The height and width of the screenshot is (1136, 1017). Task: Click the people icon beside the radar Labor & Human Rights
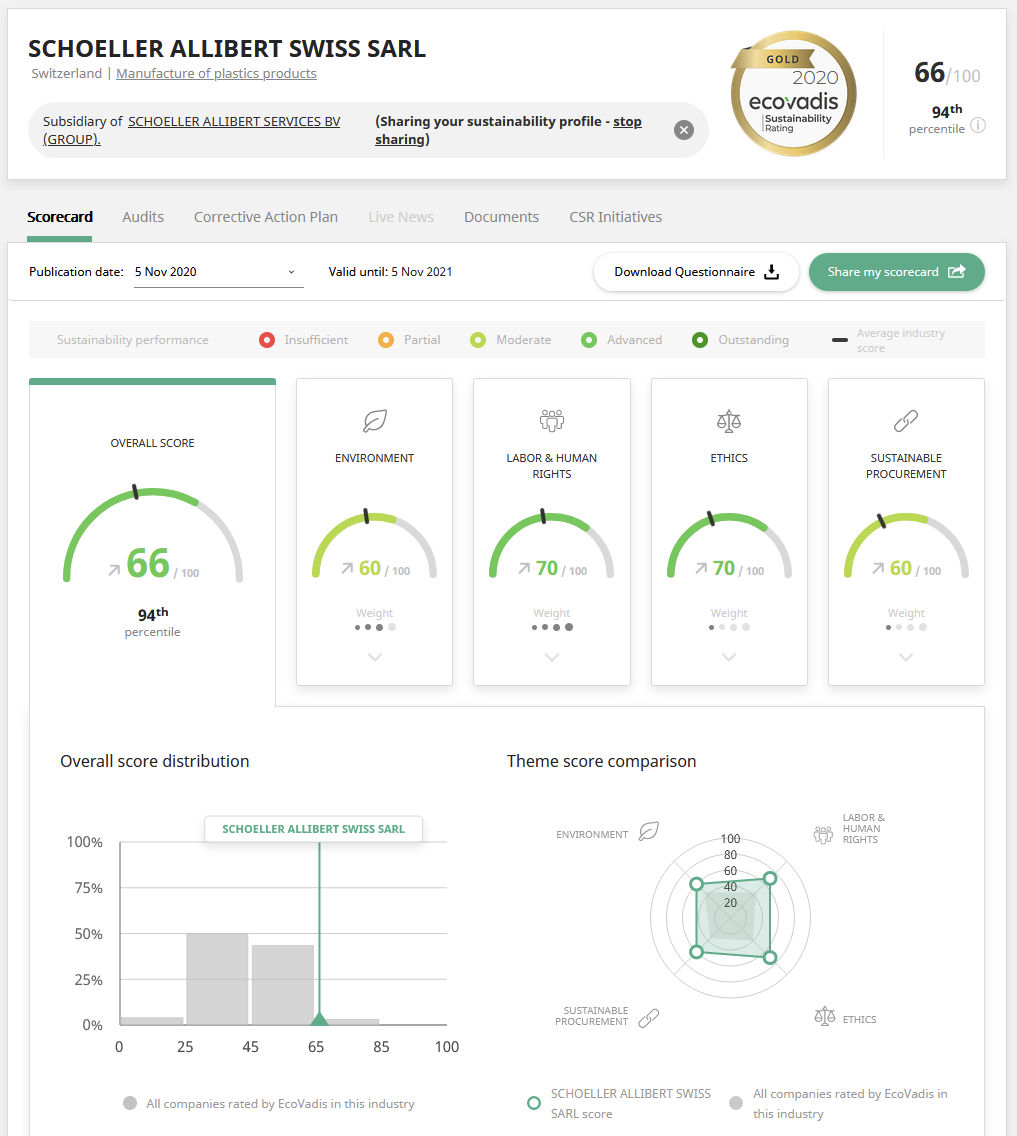[x=824, y=835]
